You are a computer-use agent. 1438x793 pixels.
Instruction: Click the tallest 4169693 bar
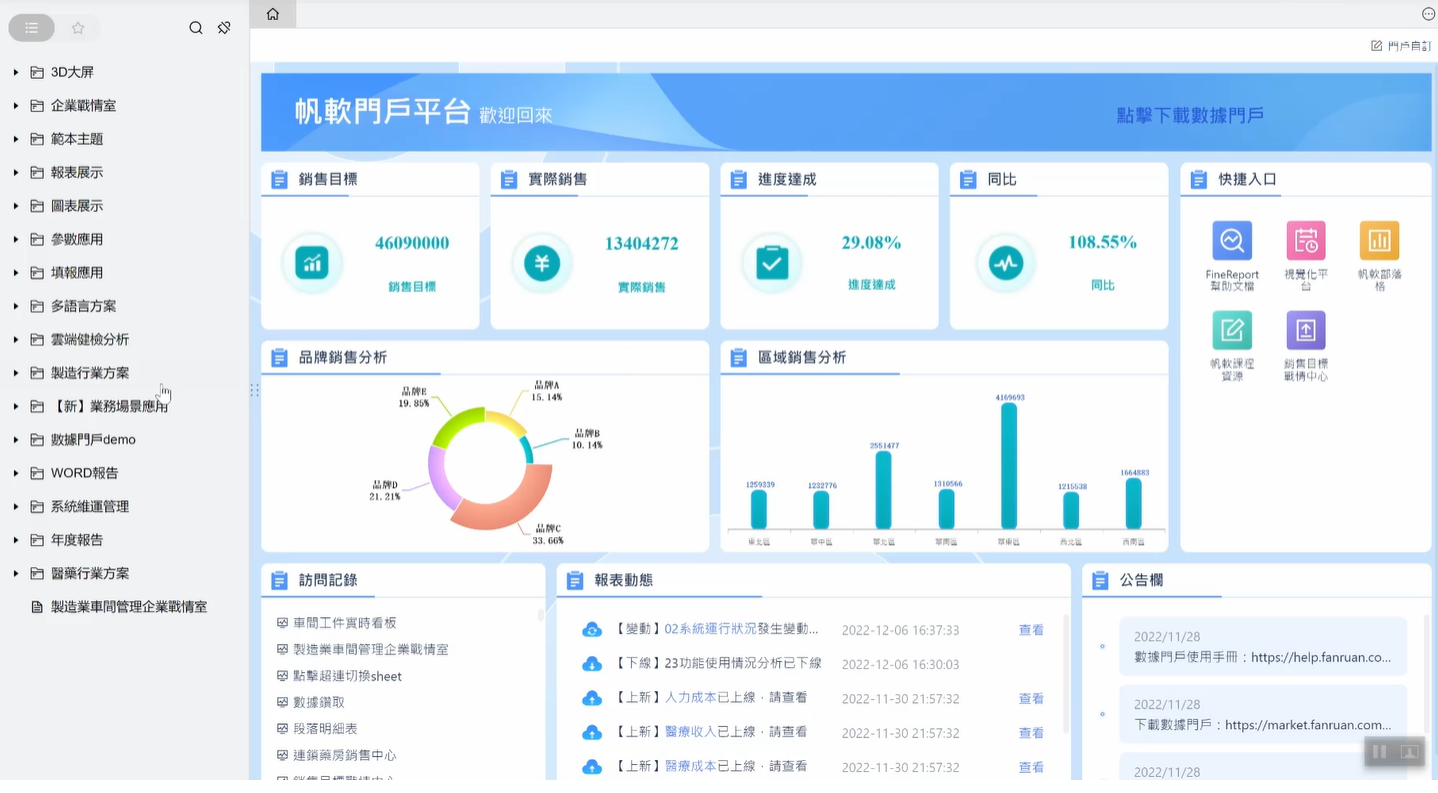coord(1009,466)
